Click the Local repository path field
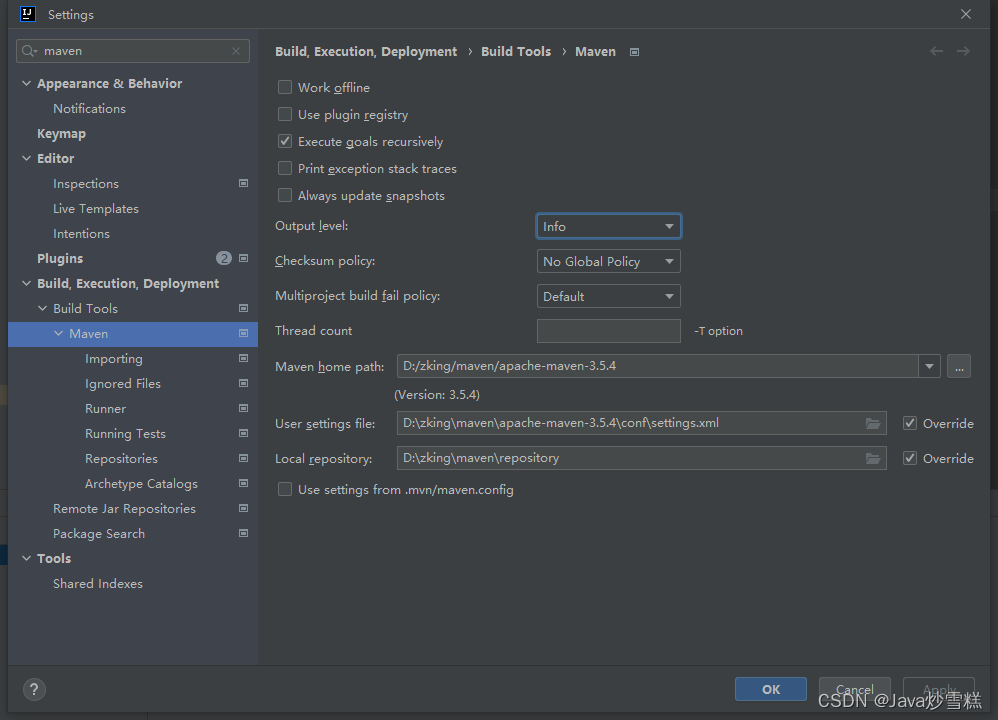998x720 pixels. (x=642, y=458)
